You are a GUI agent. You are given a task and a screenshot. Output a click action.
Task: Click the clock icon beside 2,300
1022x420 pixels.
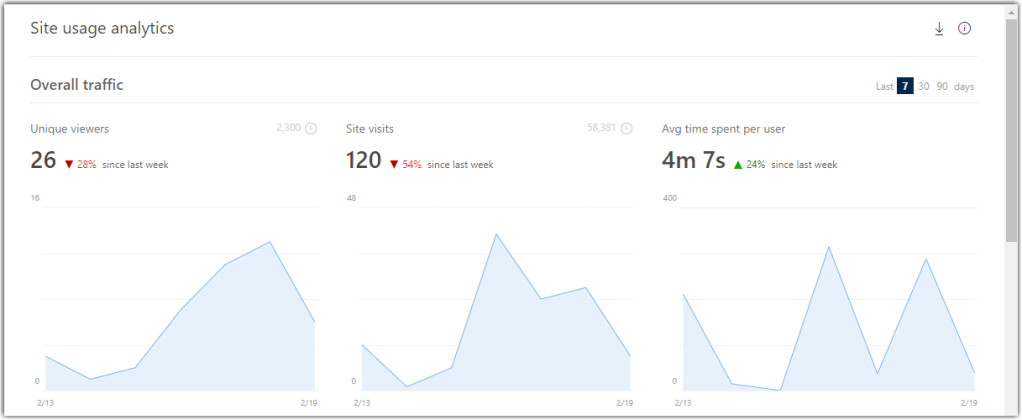[310, 128]
